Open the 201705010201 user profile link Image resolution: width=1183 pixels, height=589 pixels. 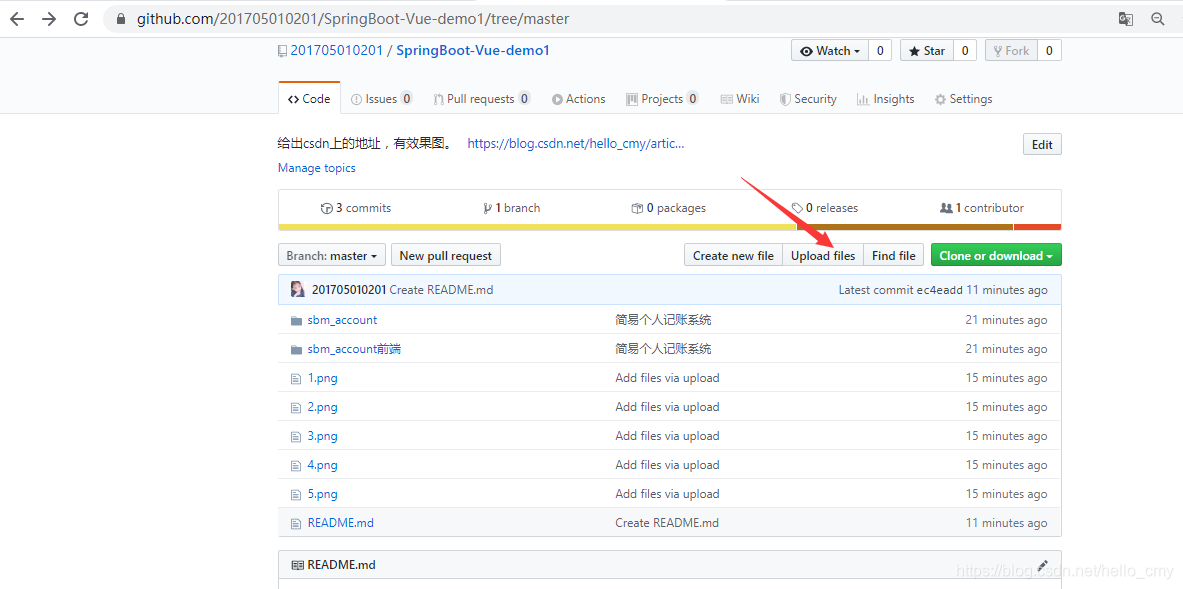336,51
